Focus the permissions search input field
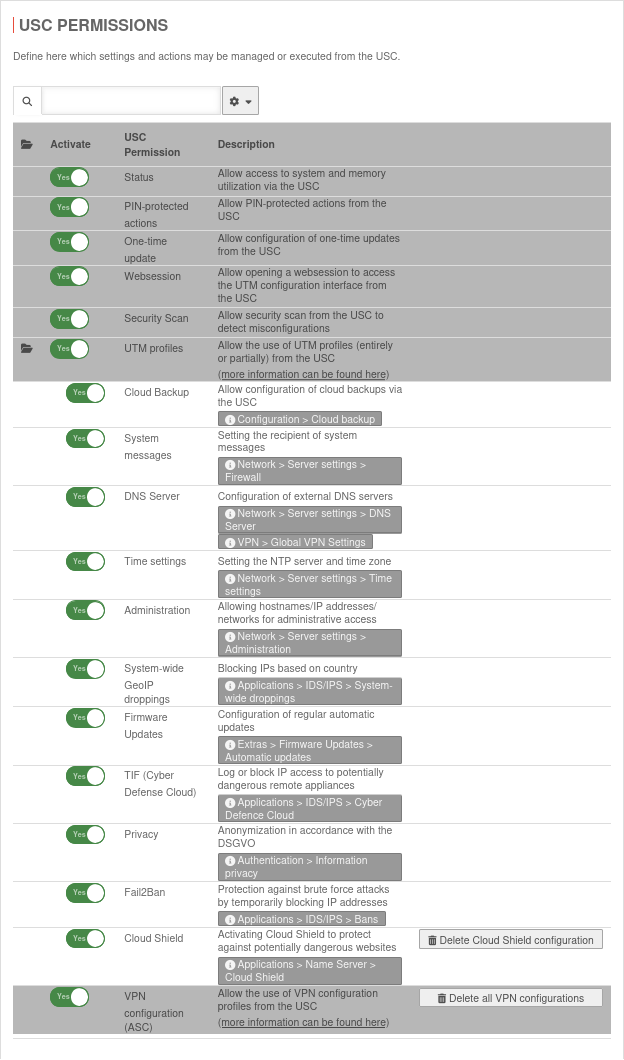The width and height of the screenshot is (624, 1060). tap(130, 101)
